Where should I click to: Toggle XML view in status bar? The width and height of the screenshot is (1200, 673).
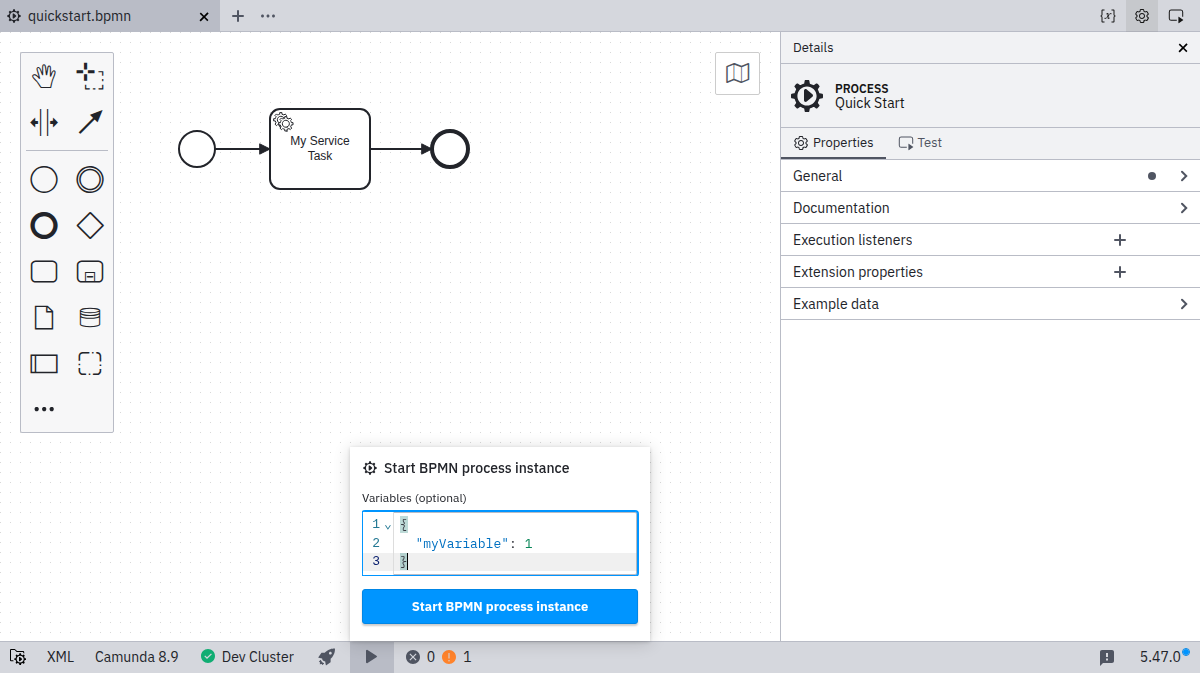click(x=60, y=657)
